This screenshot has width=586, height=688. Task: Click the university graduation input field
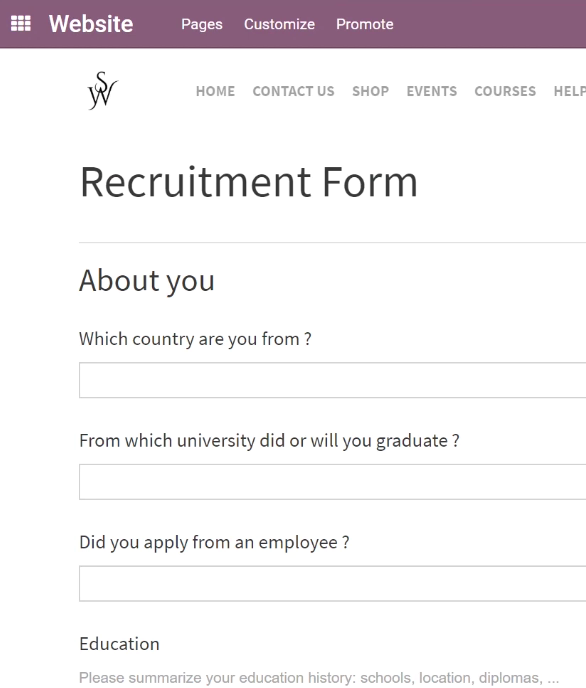pos(332,482)
